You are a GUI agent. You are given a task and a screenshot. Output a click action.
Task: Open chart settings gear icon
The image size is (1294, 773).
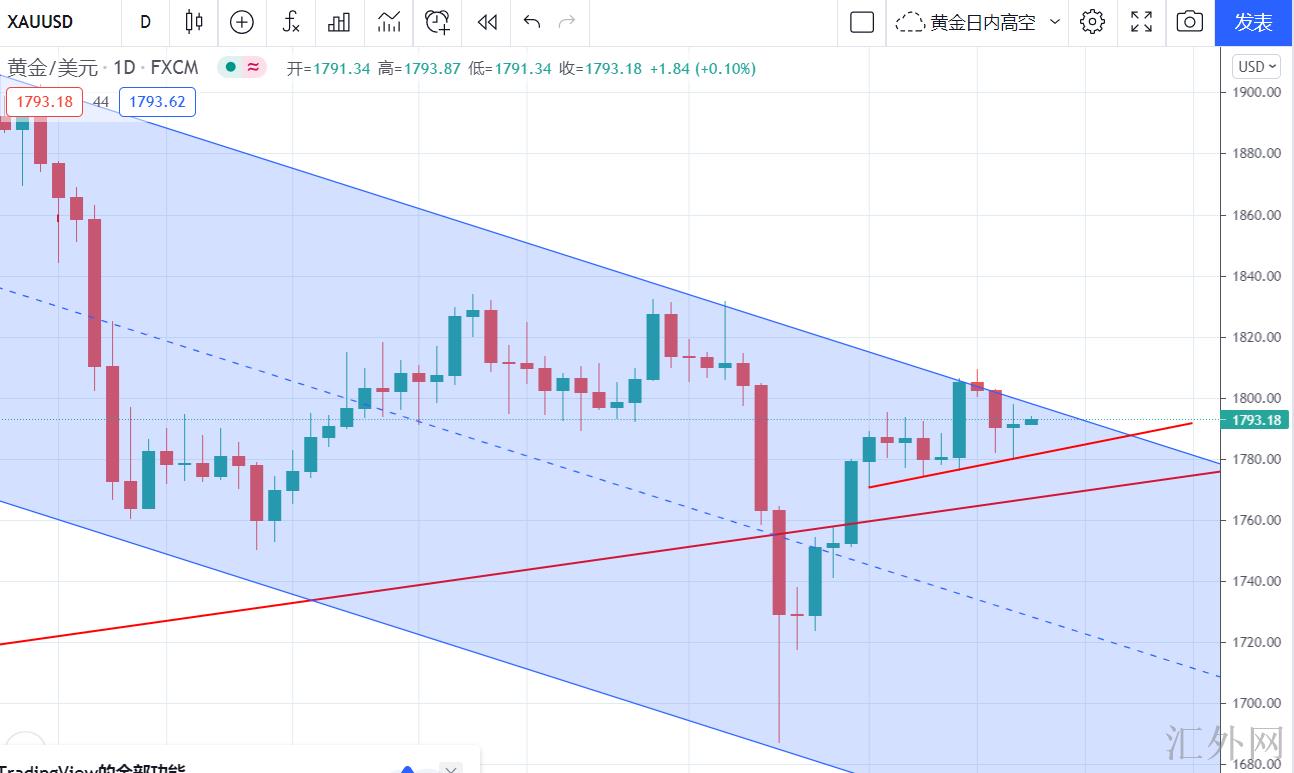[1093, 22]
